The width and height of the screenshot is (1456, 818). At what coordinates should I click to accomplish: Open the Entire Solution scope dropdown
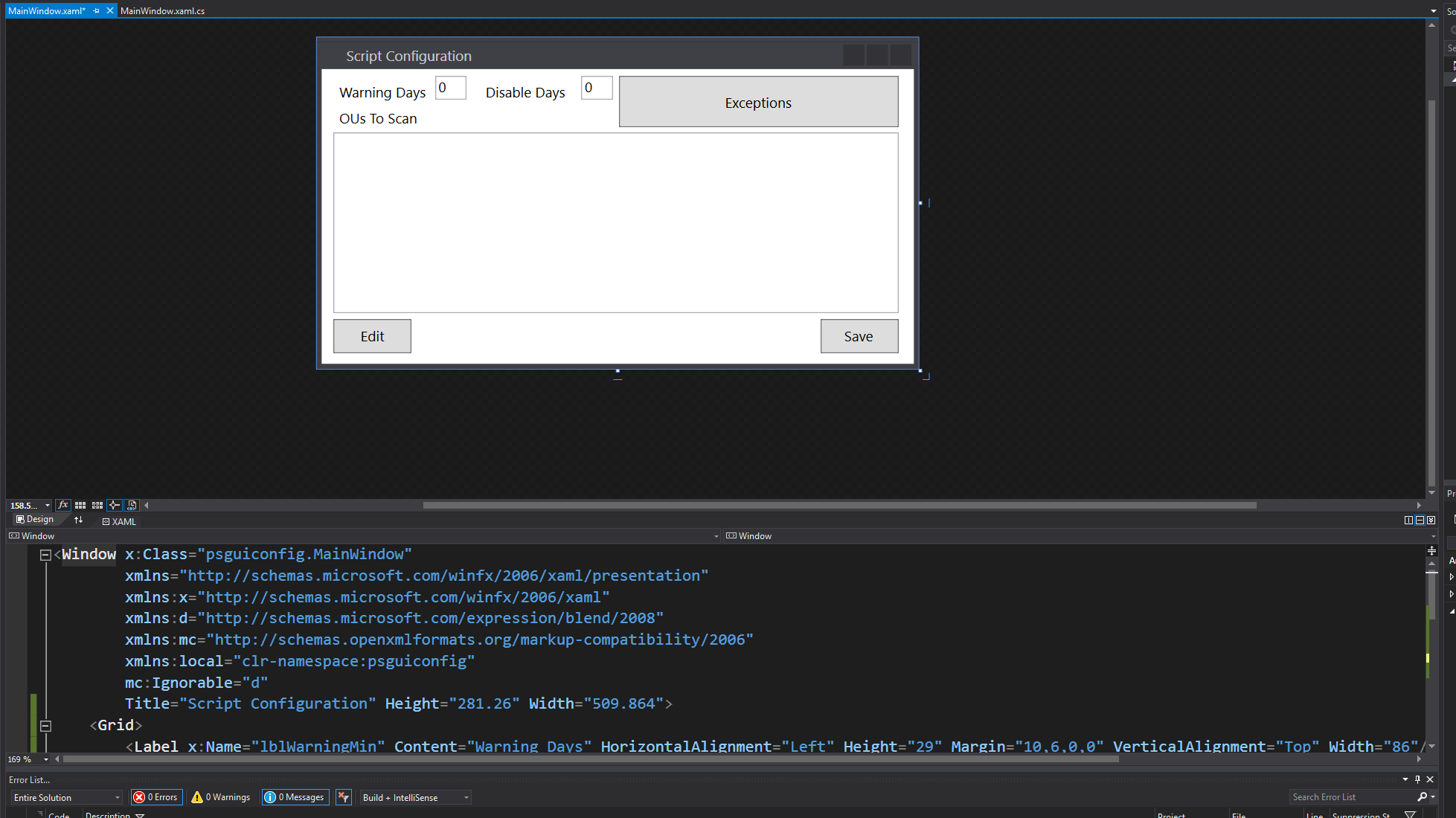pyautogui.click(x=66, y=797)
